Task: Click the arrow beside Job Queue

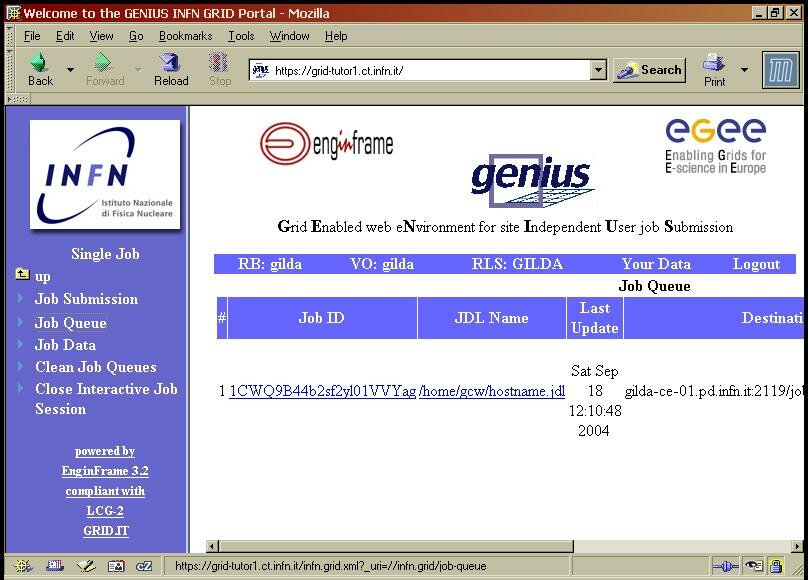Action: click(x=20, y=322)
